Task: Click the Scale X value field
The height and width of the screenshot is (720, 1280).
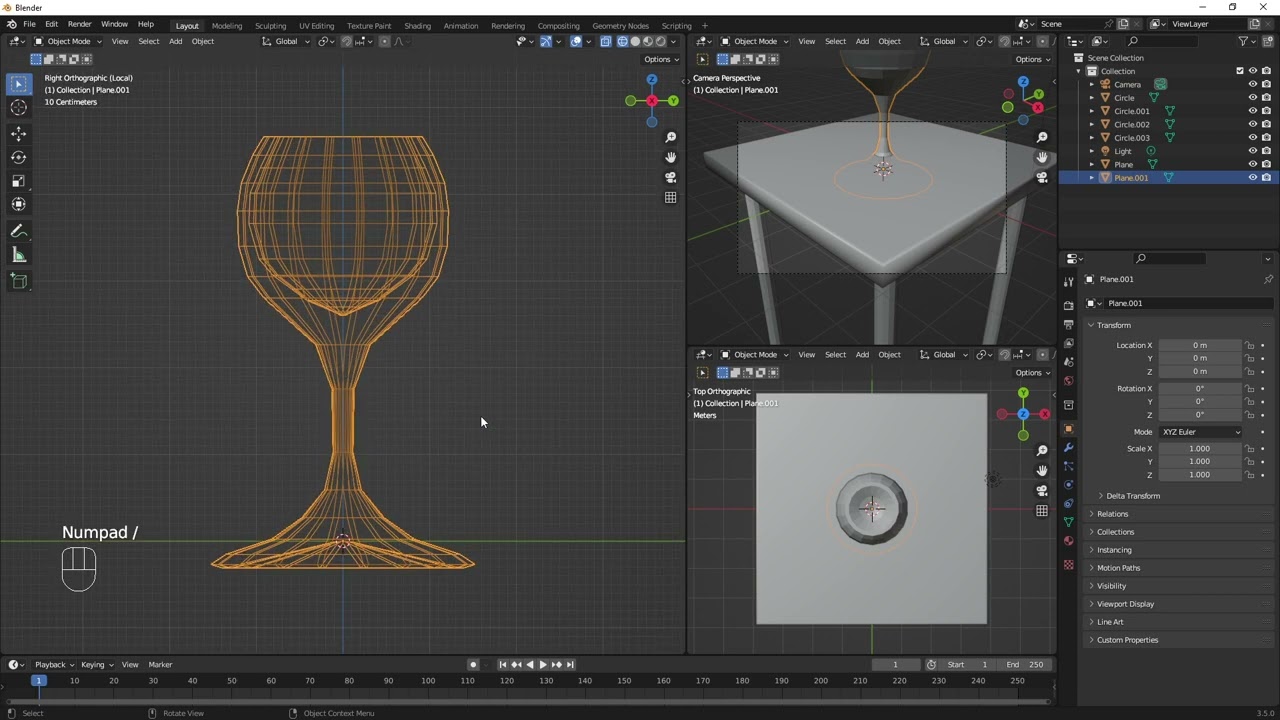Action: tap(1199, 449)
